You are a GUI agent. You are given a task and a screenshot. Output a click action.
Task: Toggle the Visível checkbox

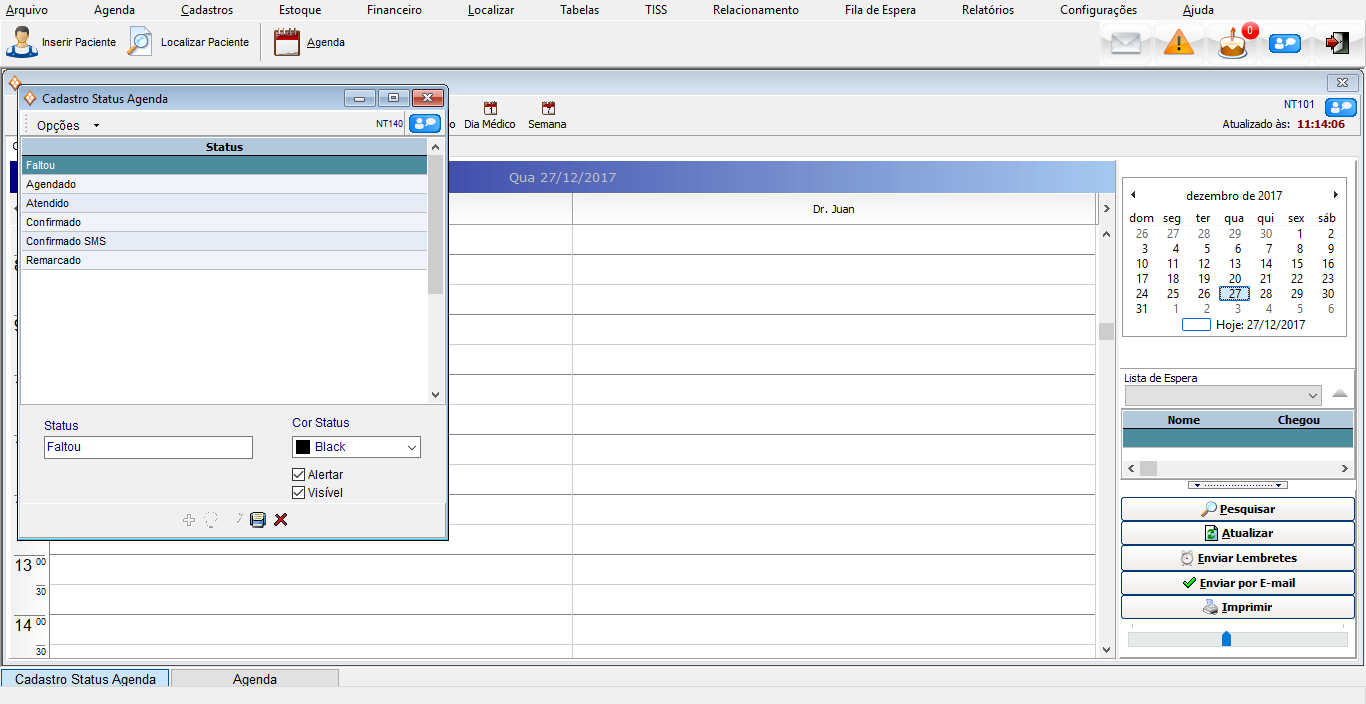click(x=299, y=493)
